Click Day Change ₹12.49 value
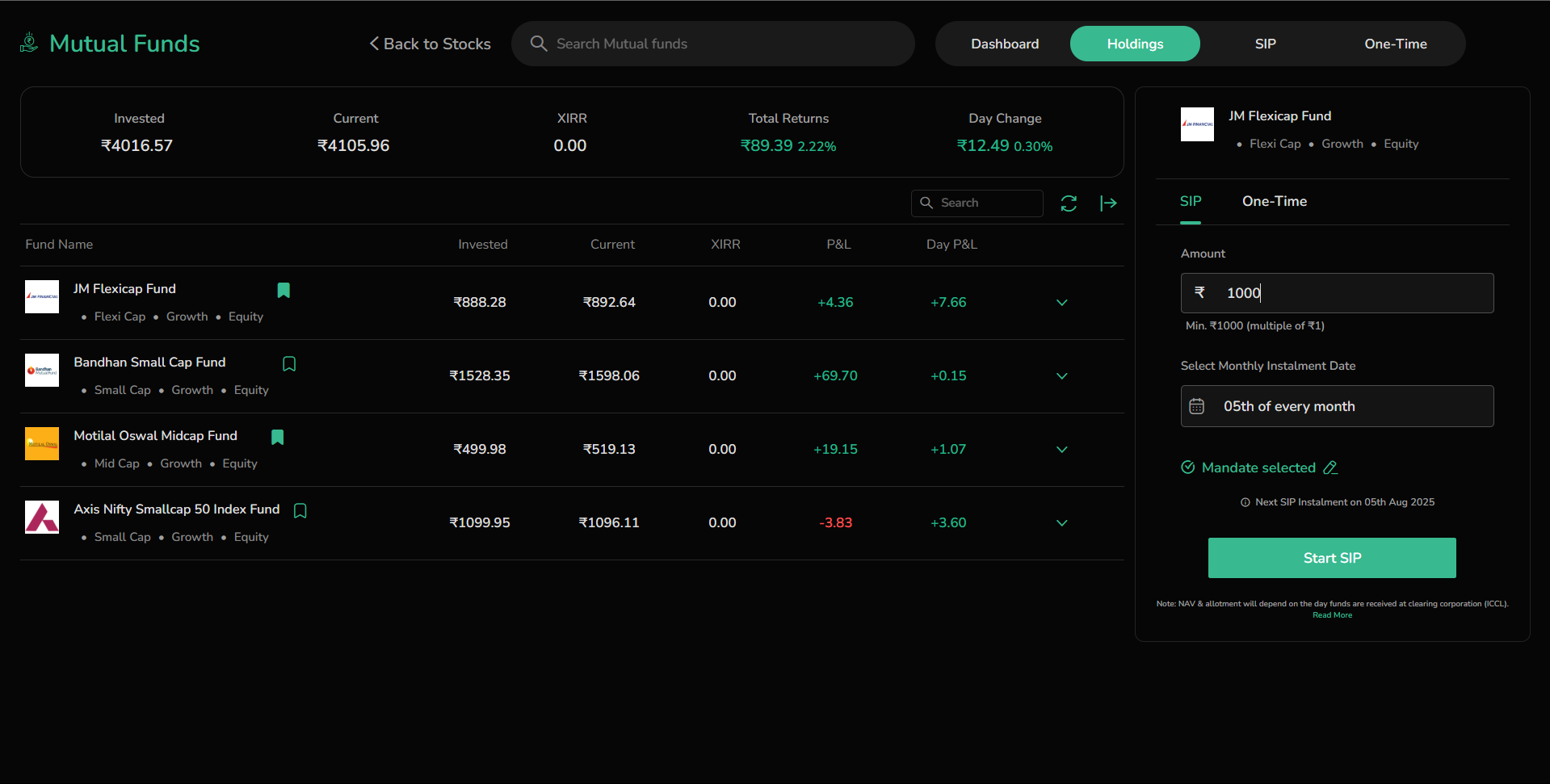The image size is (1550, 784). click(x=983, y=145)
